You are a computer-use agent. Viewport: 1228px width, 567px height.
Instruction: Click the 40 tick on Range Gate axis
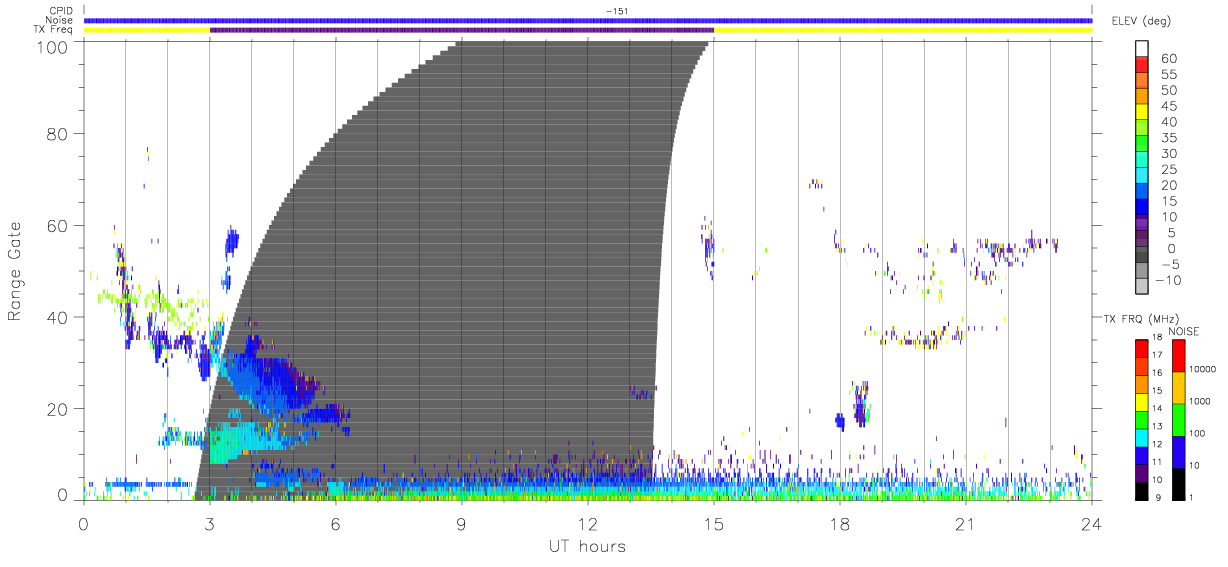(58, 317)
